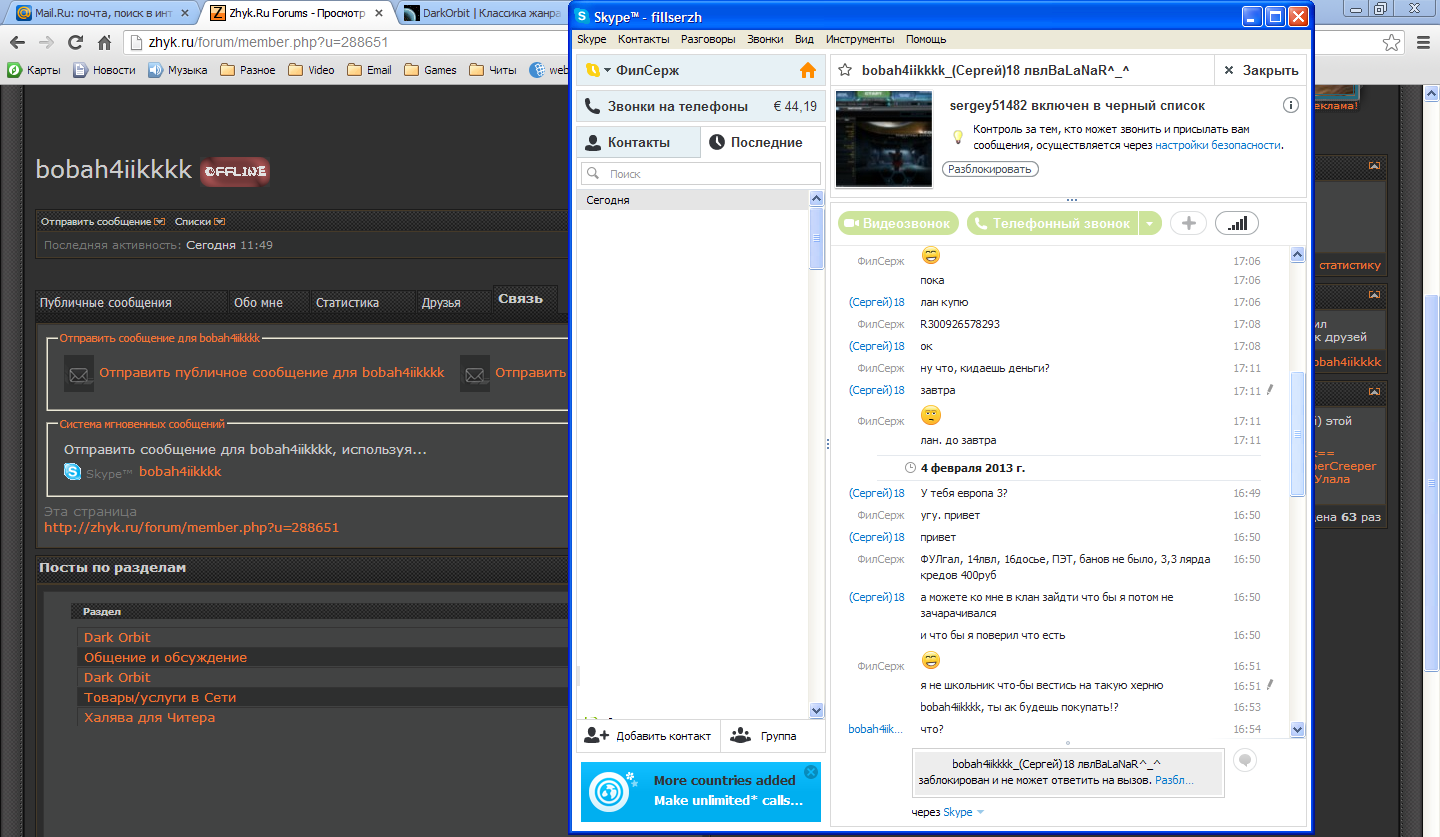
Task: Click Chrome's back arrow button
Action: [18, 43]
